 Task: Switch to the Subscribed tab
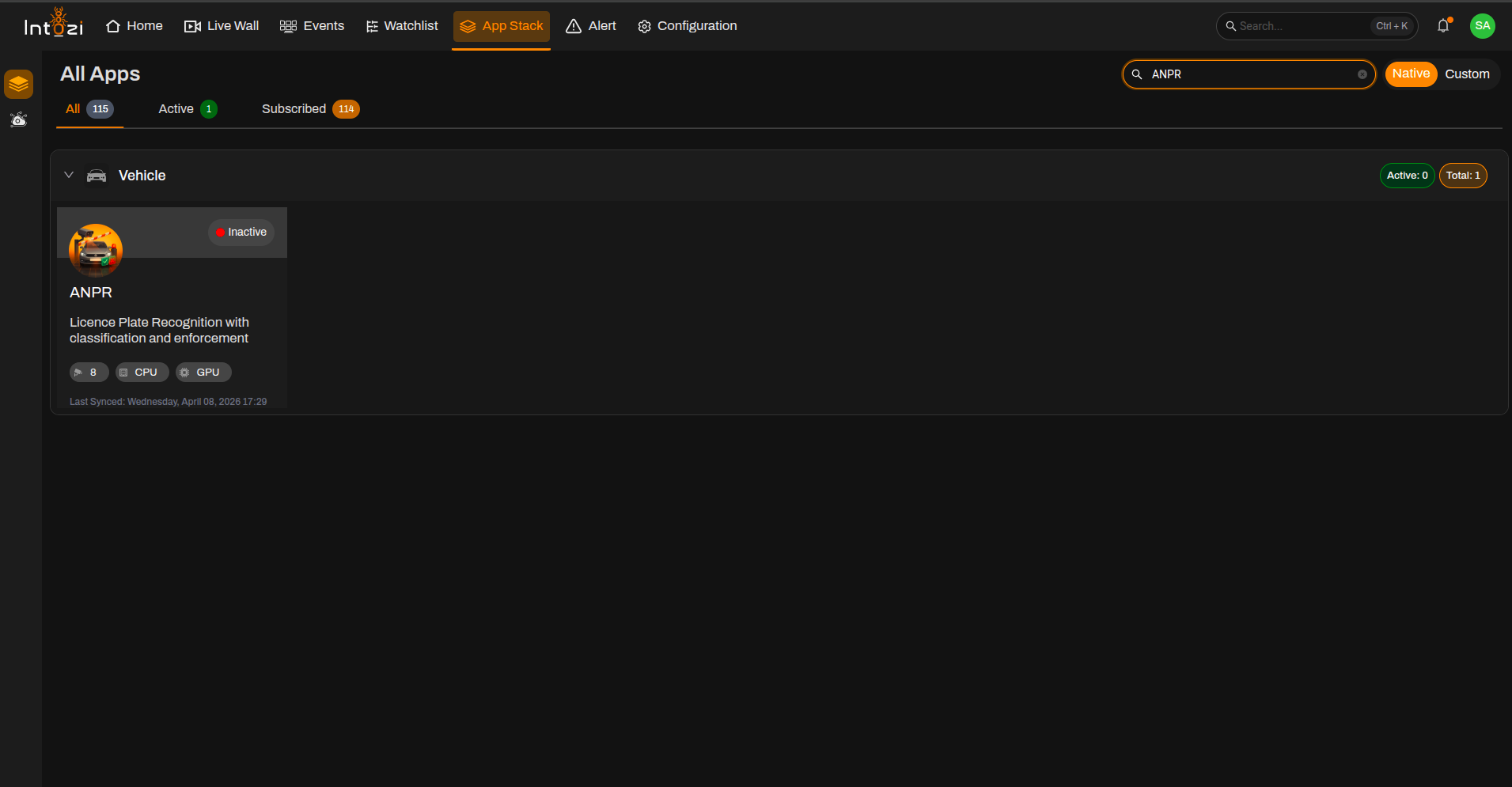coord(310,109)
